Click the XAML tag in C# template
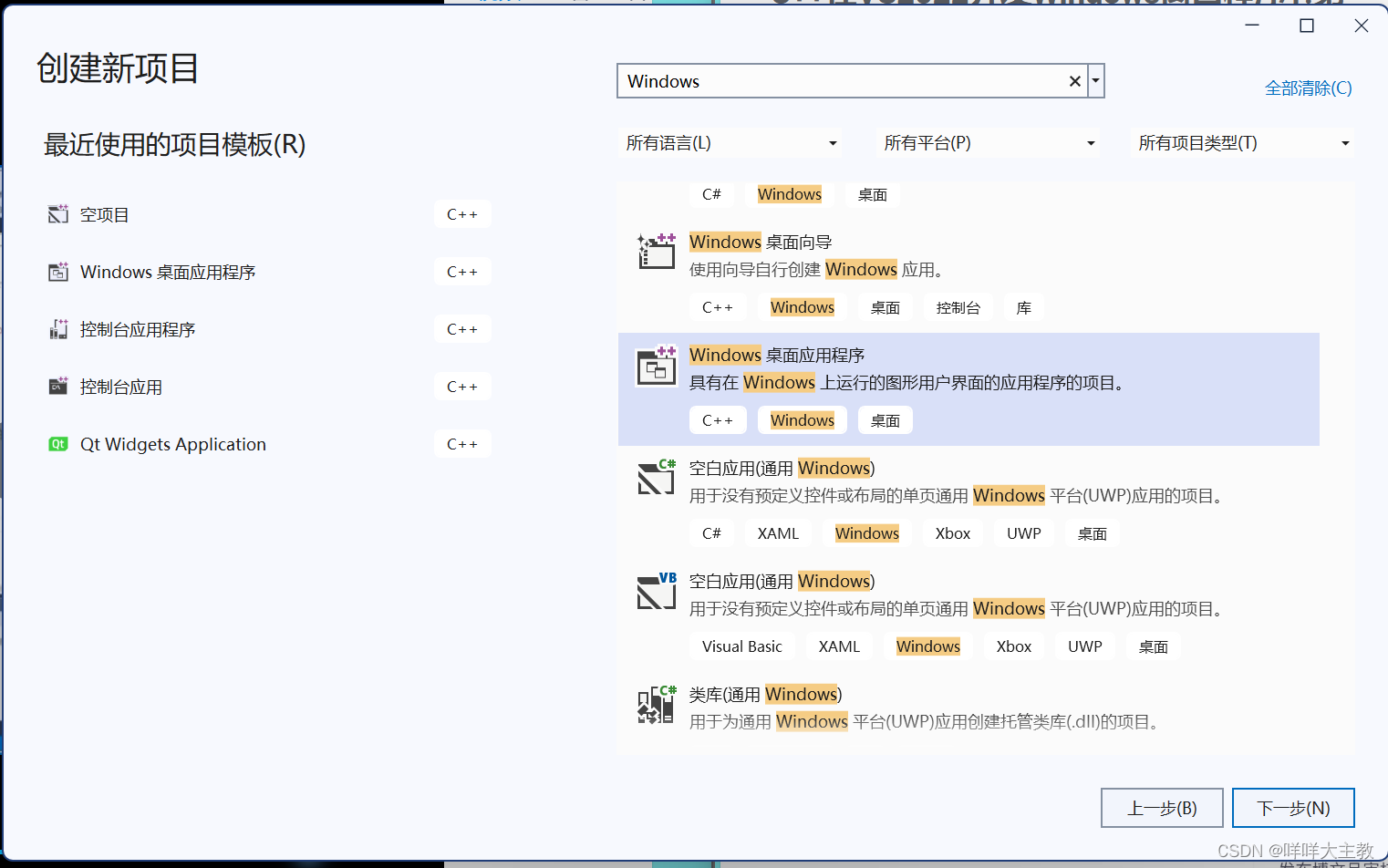1388x868 pixels. tap(778, 533)
